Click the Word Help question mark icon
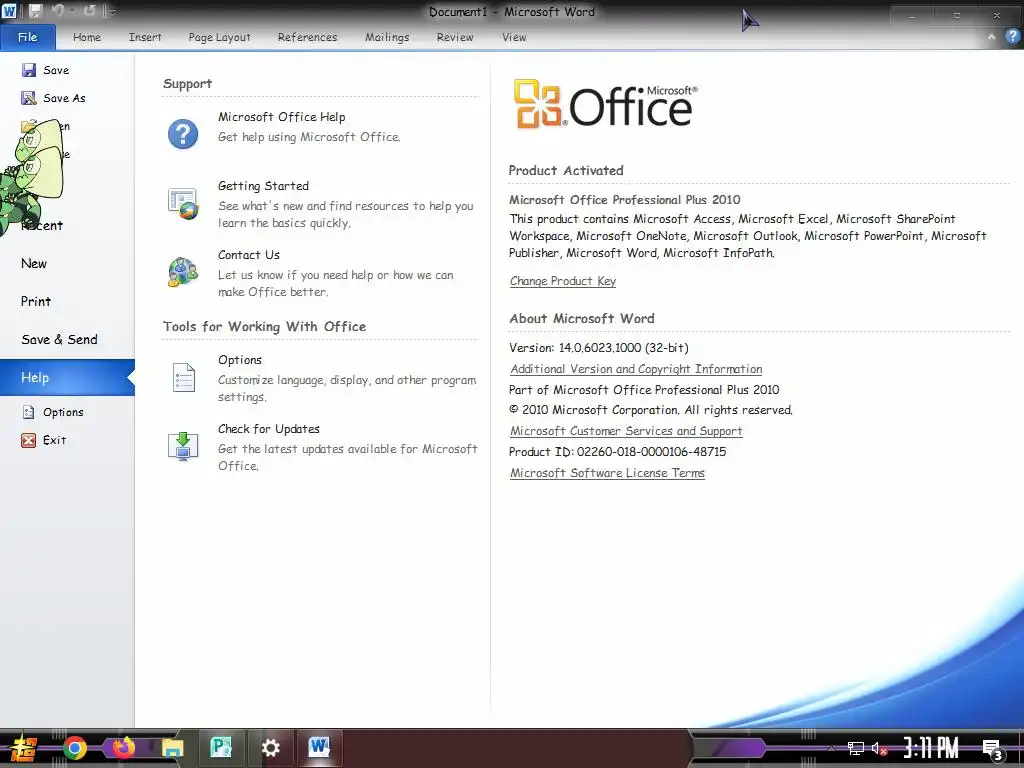 [1012, 37]
